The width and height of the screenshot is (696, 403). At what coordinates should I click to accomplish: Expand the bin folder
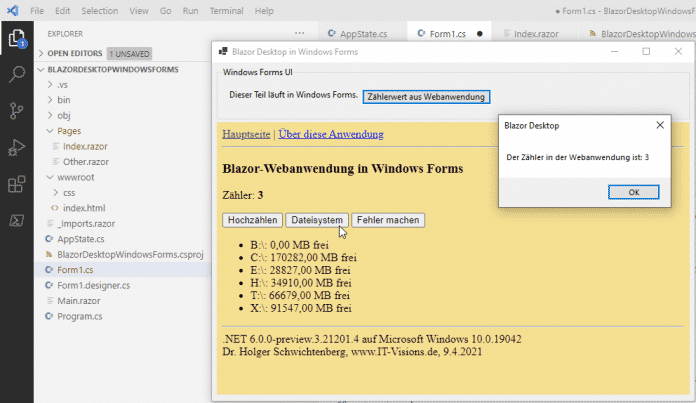tap(50, 100)
